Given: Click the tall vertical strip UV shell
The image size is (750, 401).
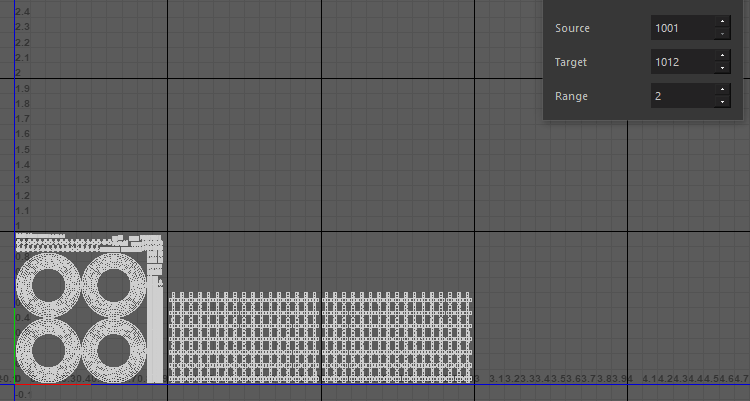Looking at the screenshot, I should pos(154,330).
